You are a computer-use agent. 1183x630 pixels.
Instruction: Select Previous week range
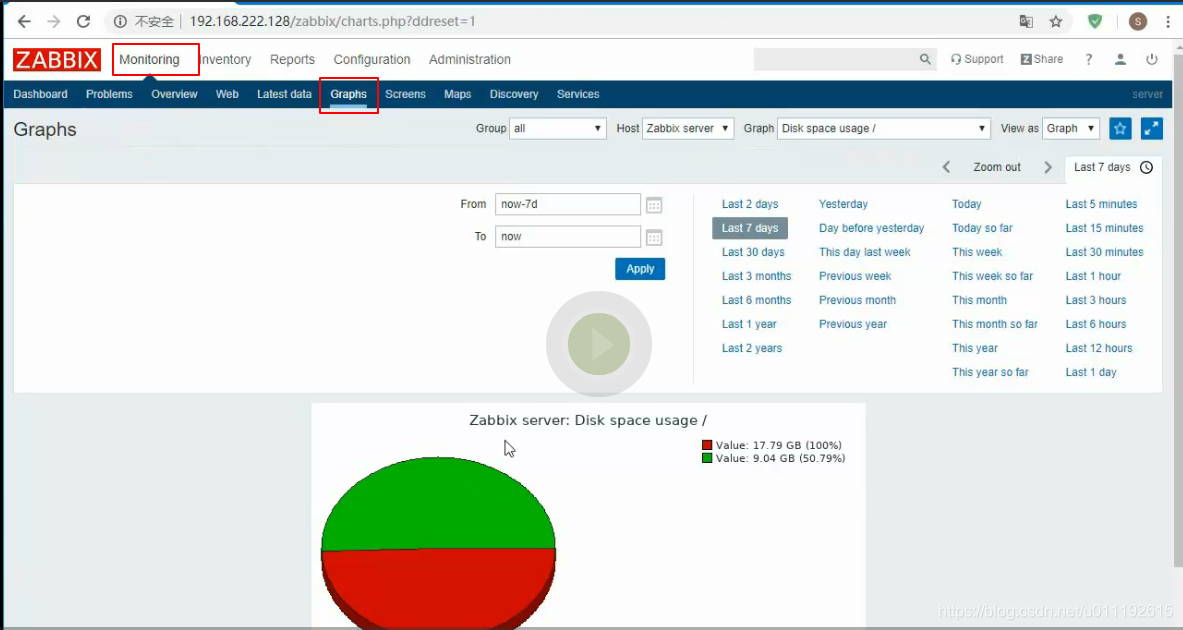pos(855,276)
